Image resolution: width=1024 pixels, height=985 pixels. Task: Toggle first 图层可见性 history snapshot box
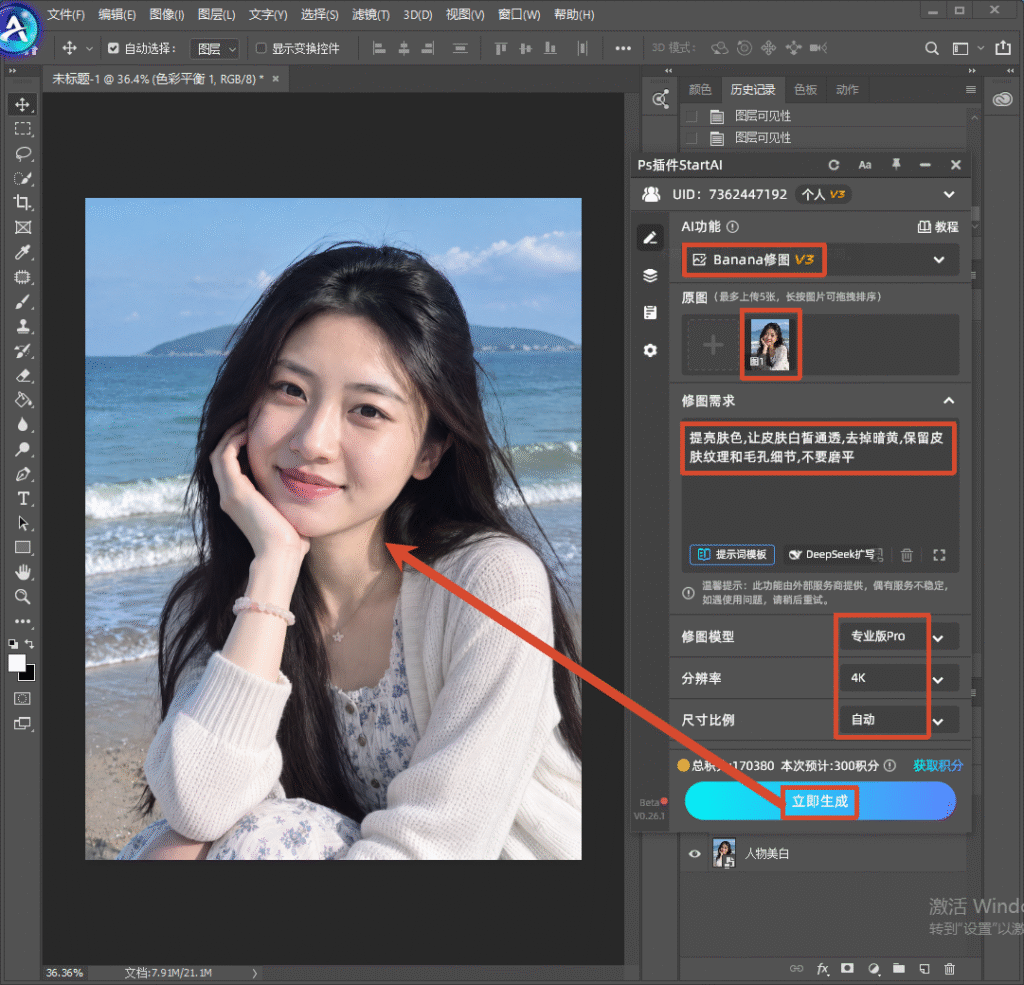pyautogui.click(x=692, y=116)
